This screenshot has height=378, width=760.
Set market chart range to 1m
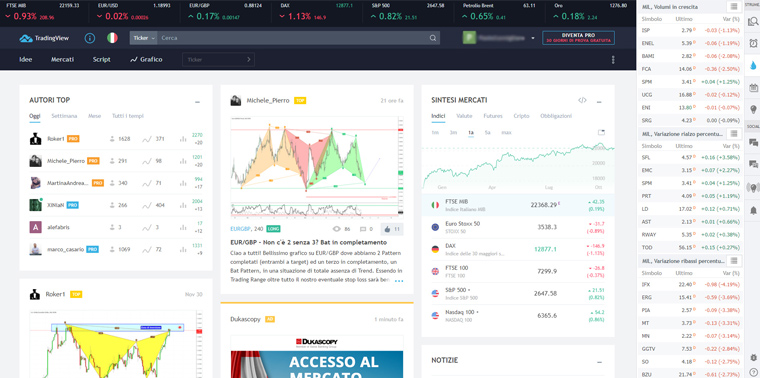[x=435, y=132]
